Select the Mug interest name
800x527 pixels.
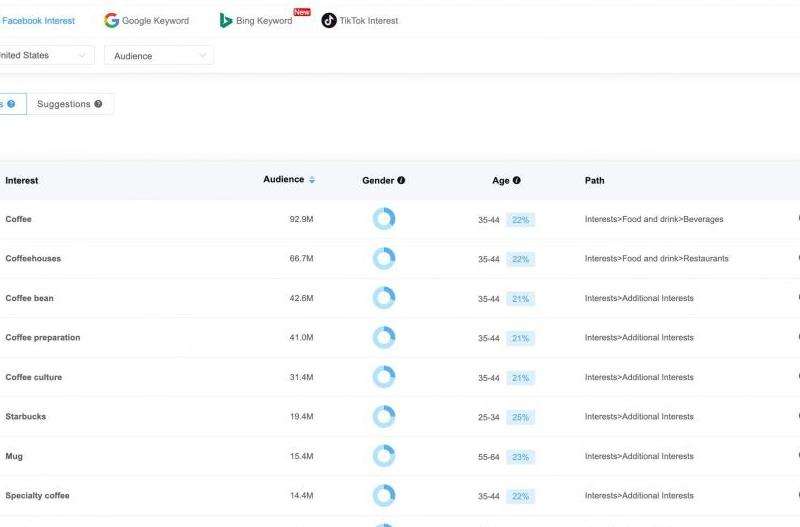pyautogui.click(x=14, y=456)
